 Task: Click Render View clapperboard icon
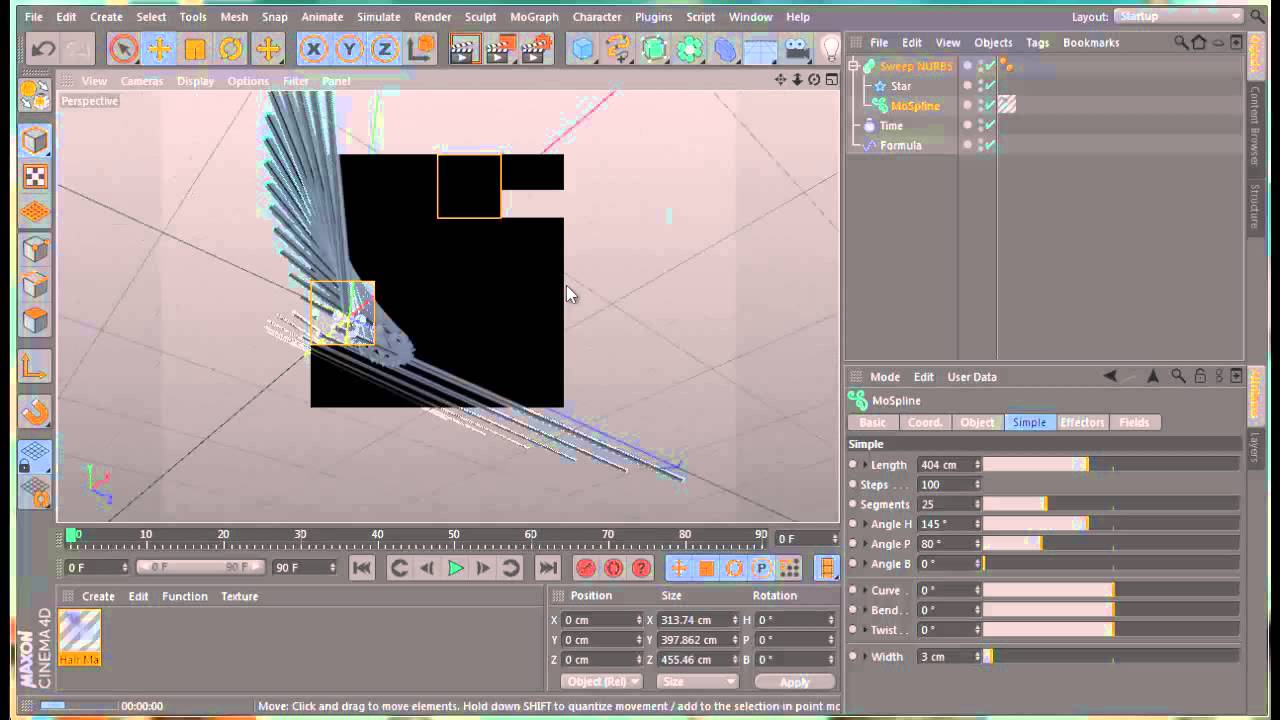(465, 48)
